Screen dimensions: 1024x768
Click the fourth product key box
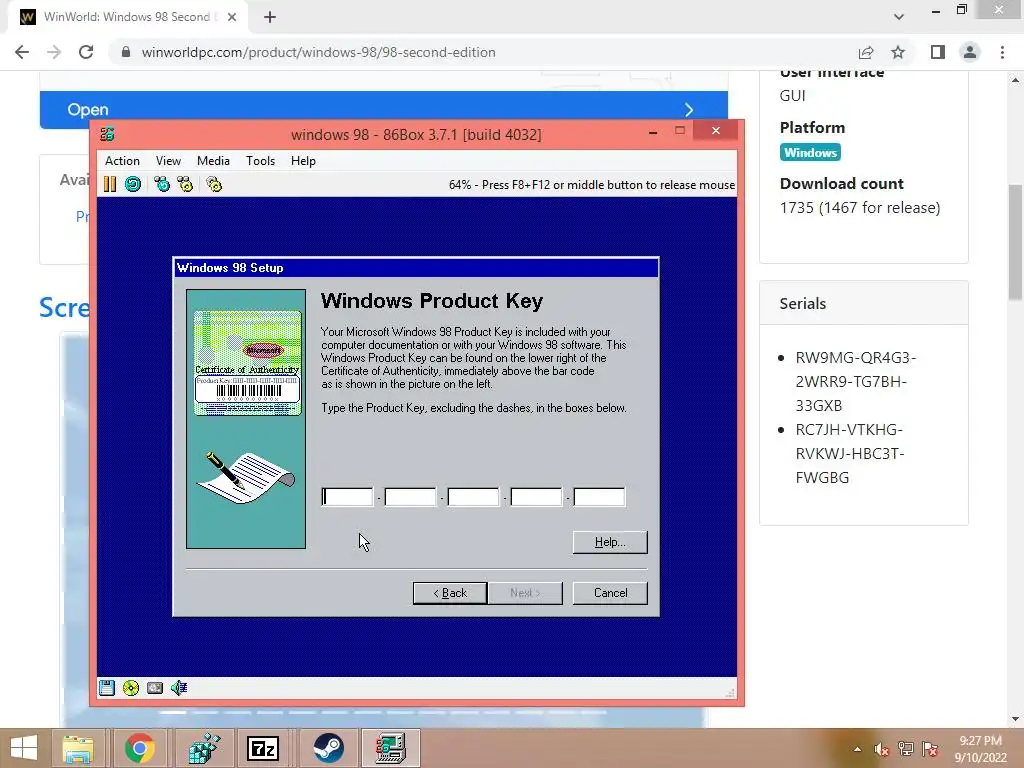[536, 497]
